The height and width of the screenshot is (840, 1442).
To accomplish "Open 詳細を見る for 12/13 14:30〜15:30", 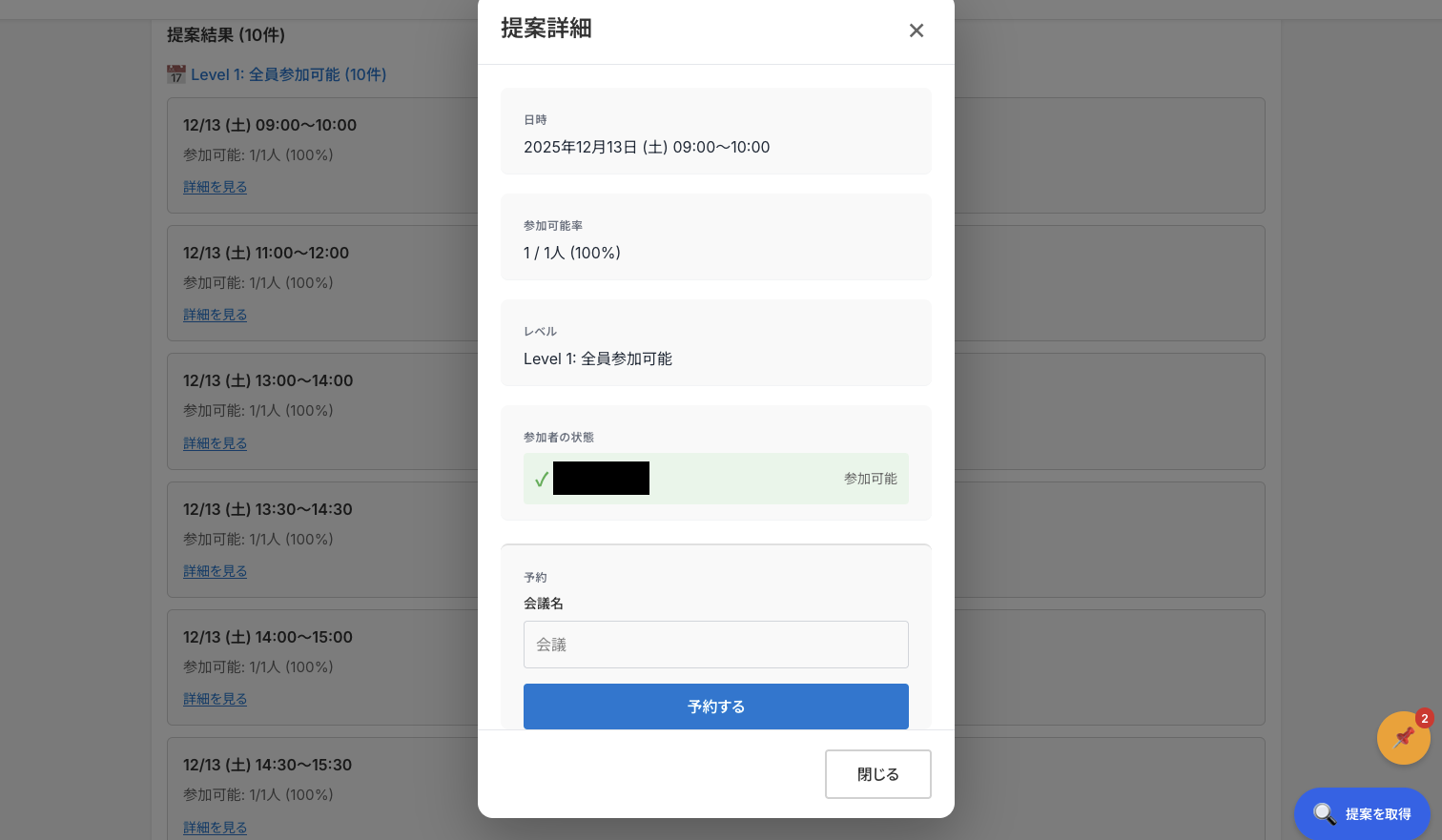I will [216, 828].
